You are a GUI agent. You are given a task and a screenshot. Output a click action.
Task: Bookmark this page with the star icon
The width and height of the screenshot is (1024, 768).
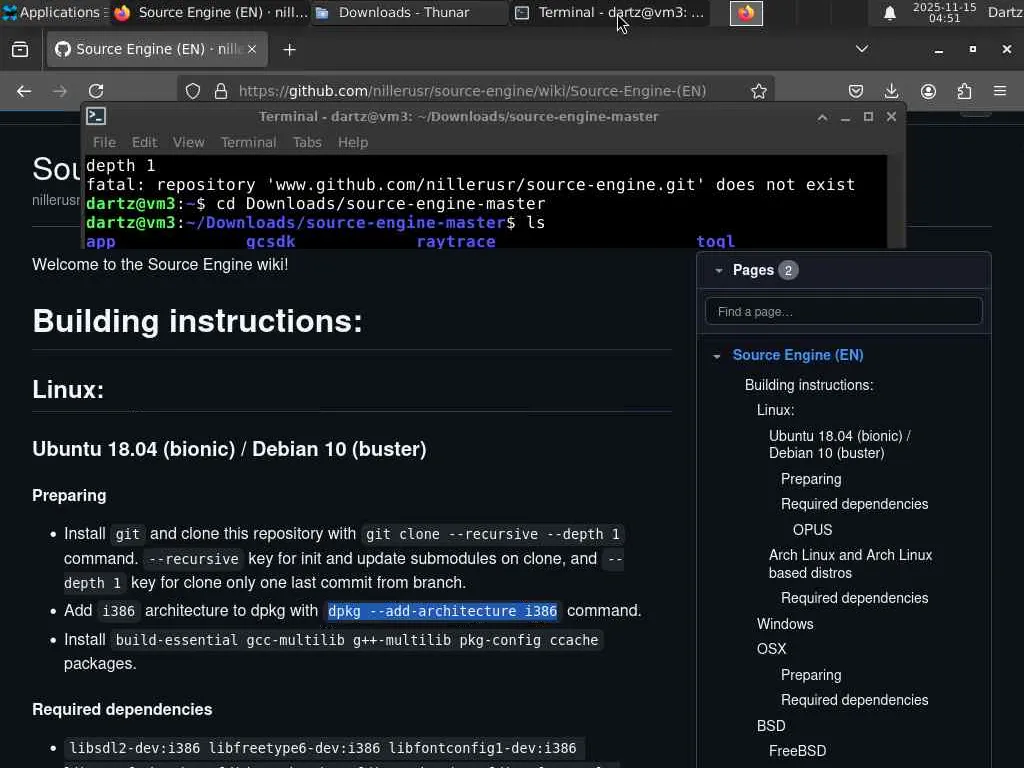click(759, 91)
